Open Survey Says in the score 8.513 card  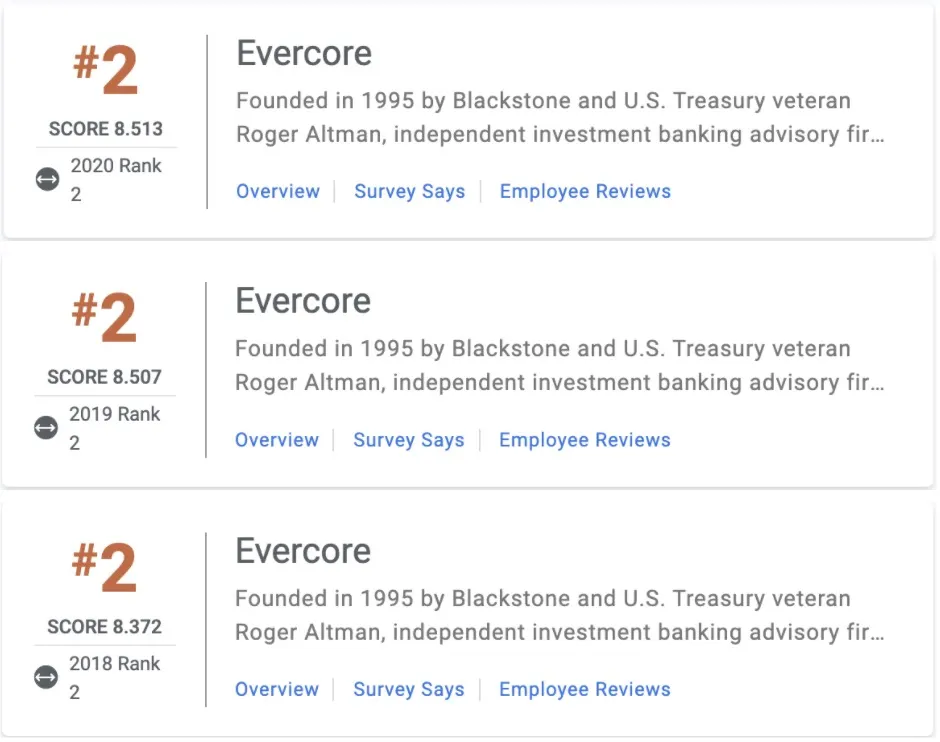[x=410, y=192]
